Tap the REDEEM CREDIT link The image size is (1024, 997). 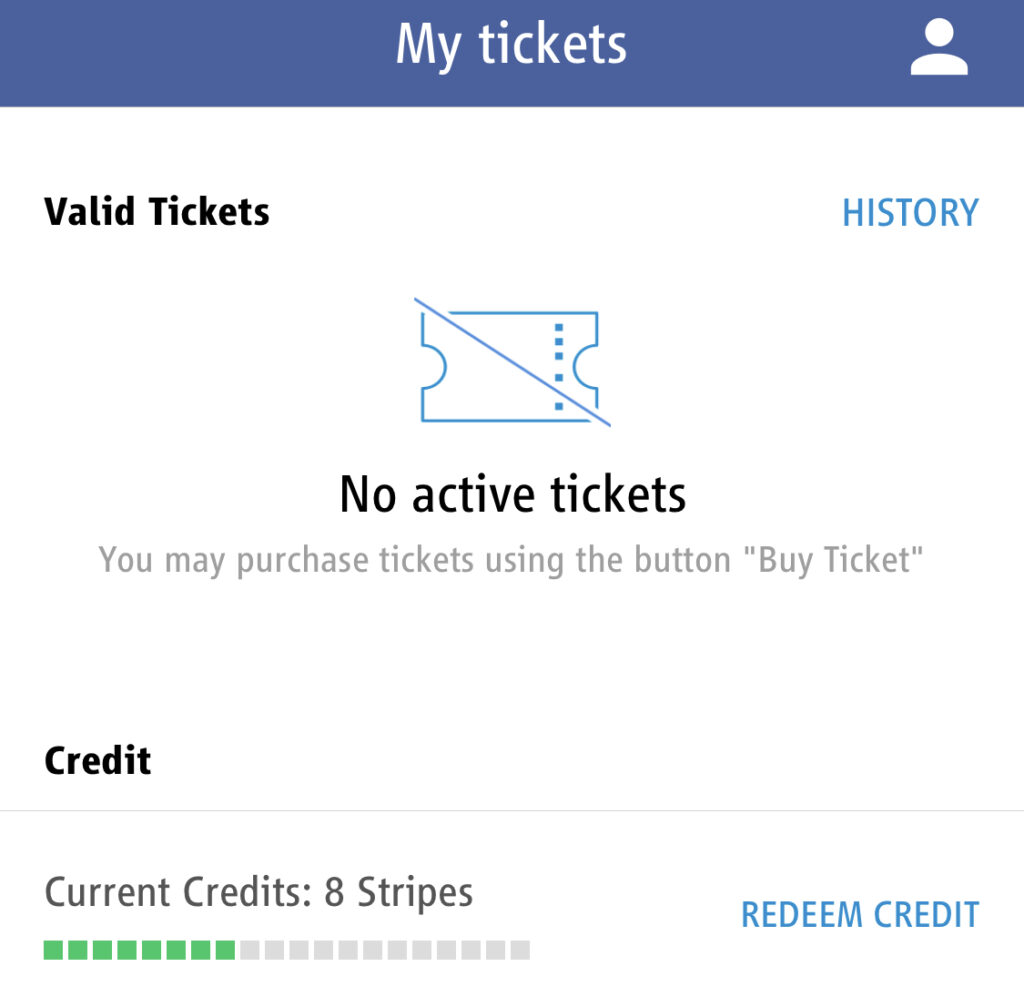coord(860,914)
